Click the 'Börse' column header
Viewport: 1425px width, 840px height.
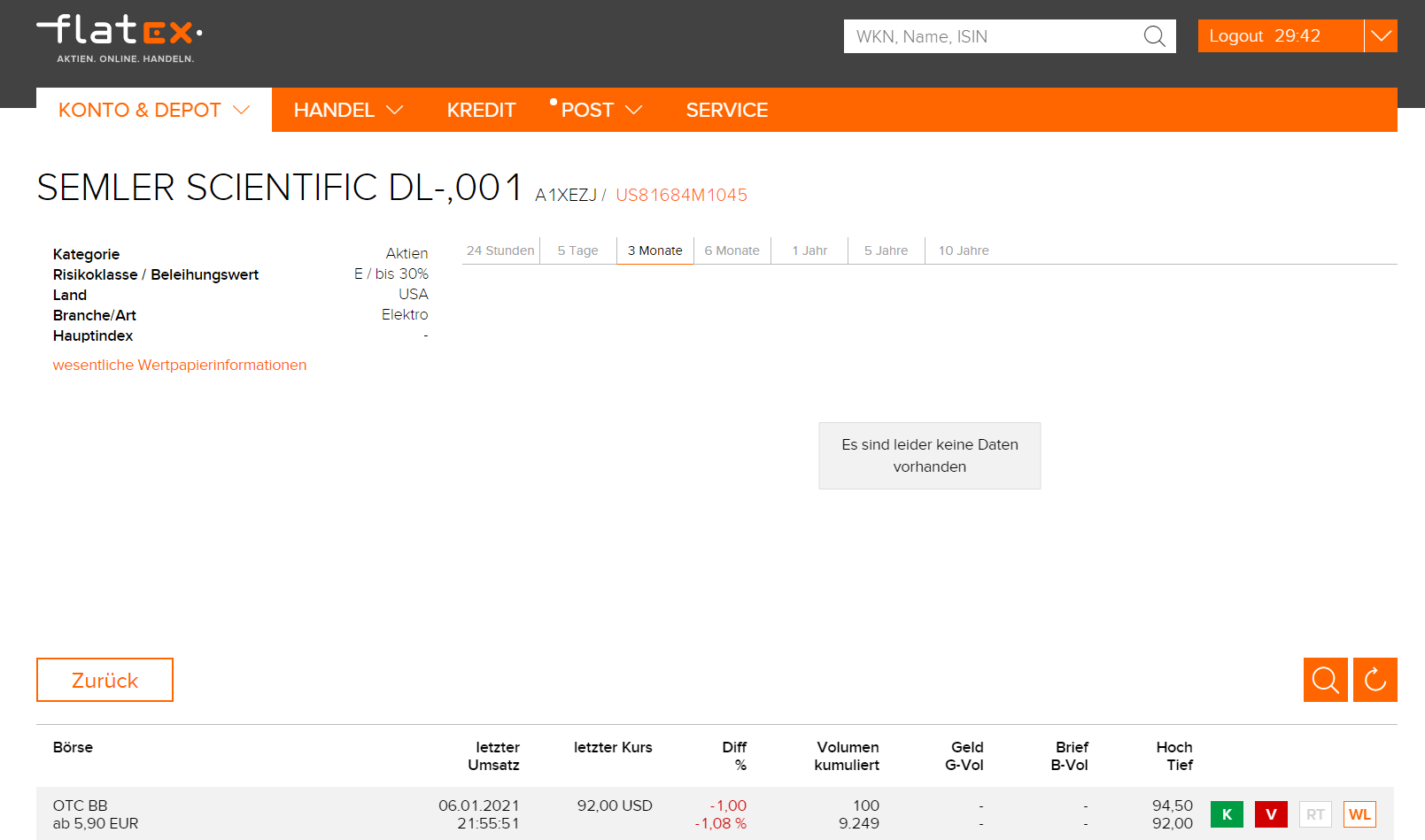[73, 747]
